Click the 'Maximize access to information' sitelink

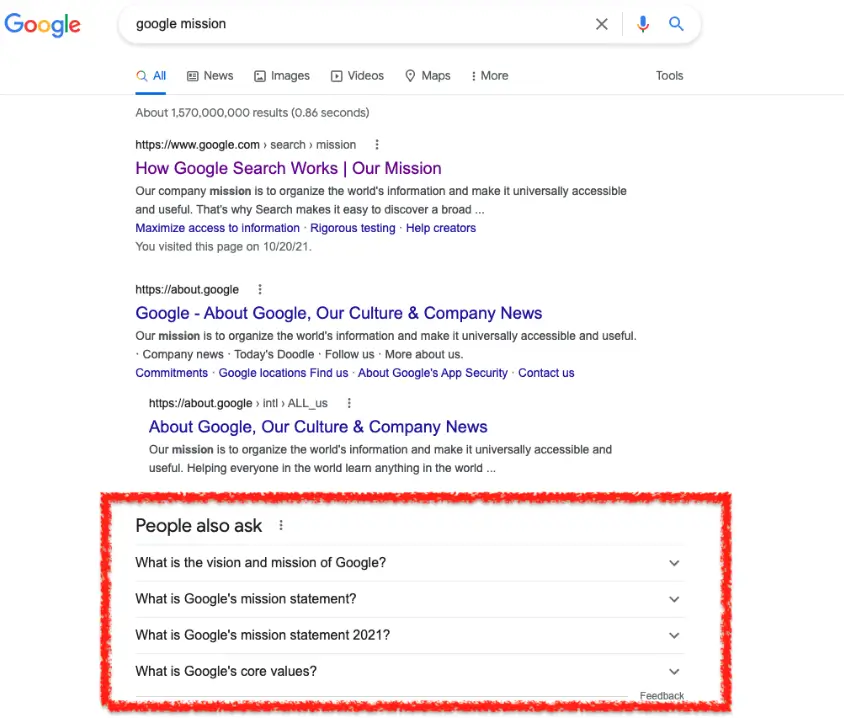coord(217,227)
